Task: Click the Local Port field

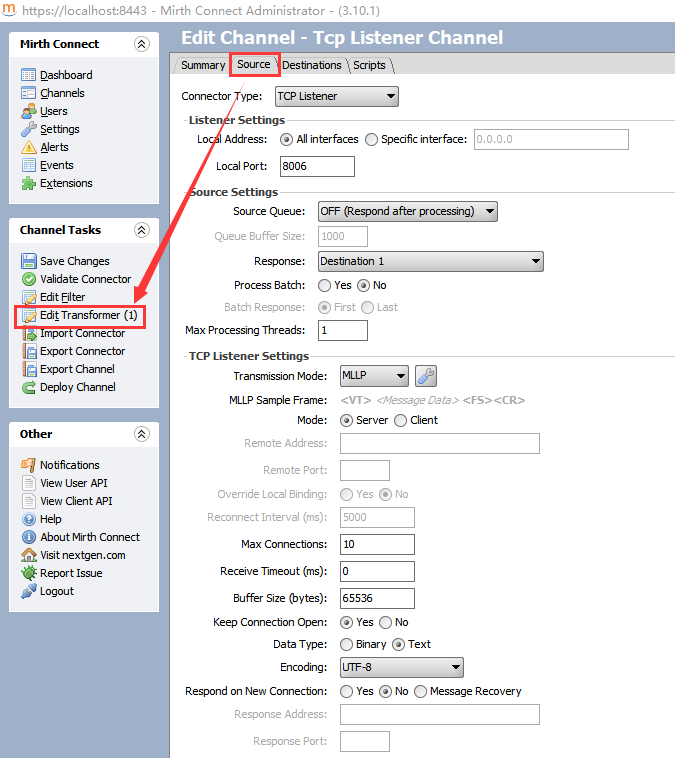Action: tap(317, 166)
